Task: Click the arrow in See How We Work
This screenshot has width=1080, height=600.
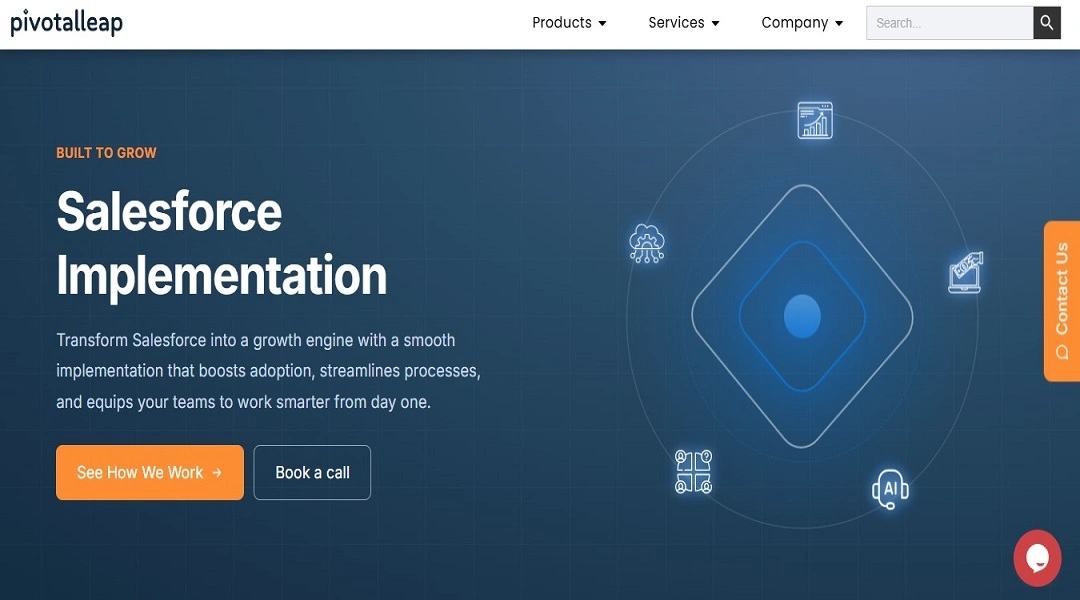Action: tap(217, 473)
